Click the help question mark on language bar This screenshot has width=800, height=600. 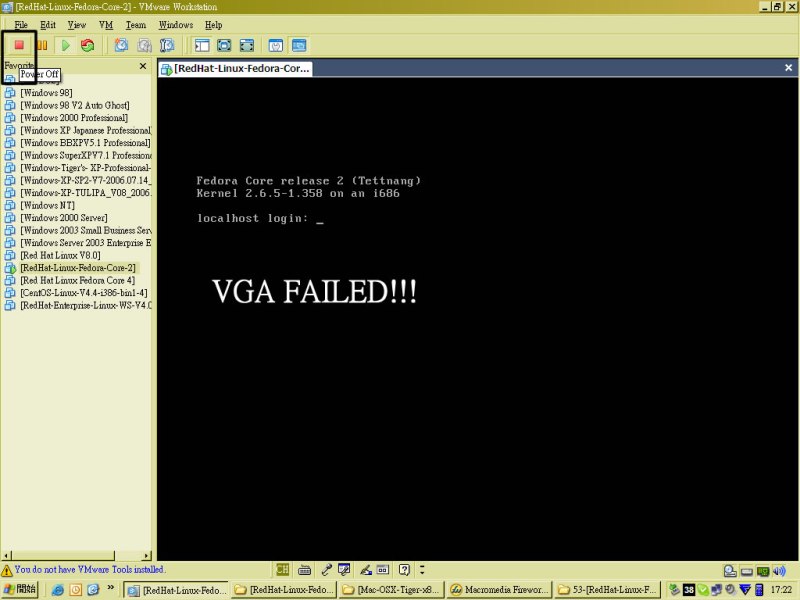pos(404,569)
